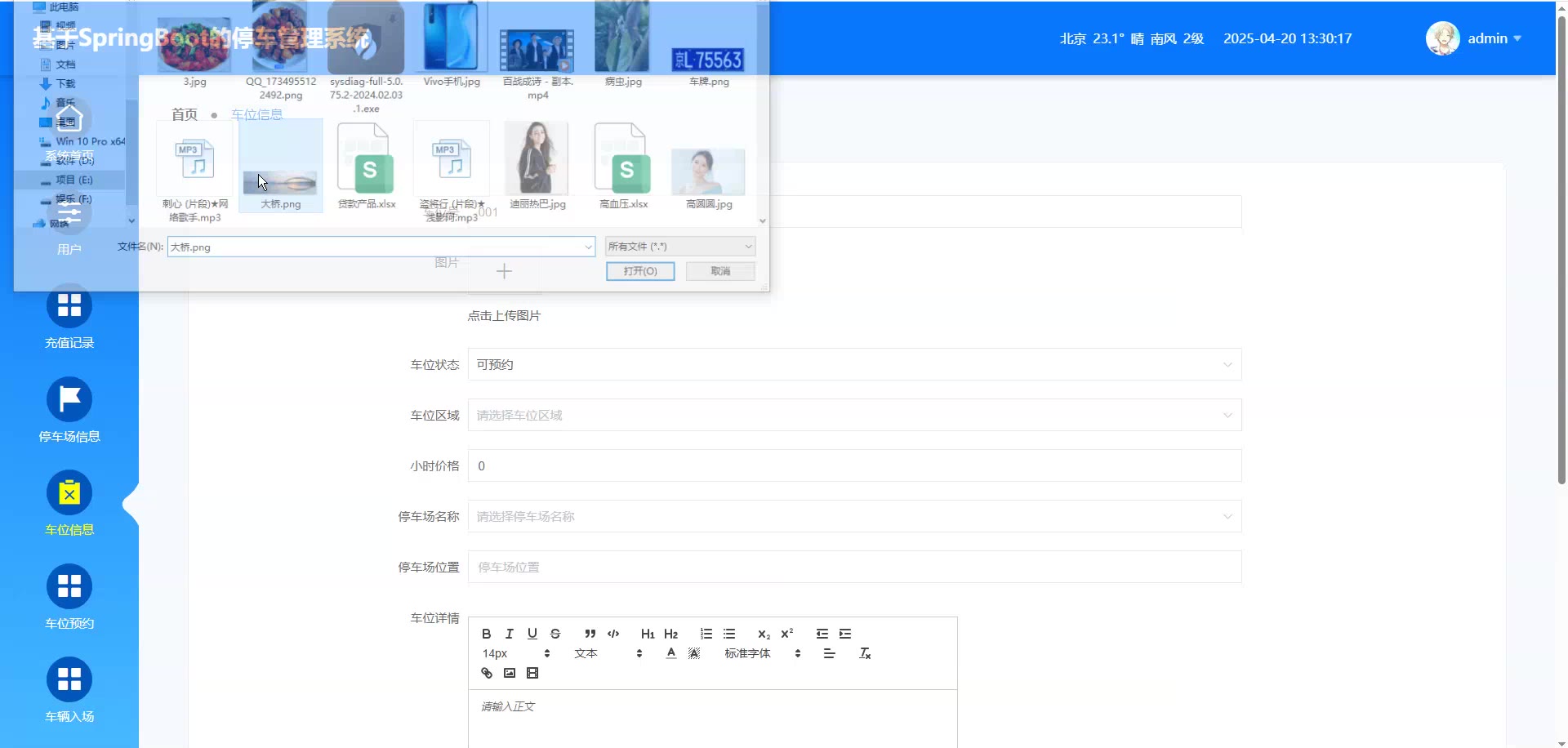Click 取消 in the file dialog
The height and width of the screenshot is (748, 1568).
coord(720,271)
